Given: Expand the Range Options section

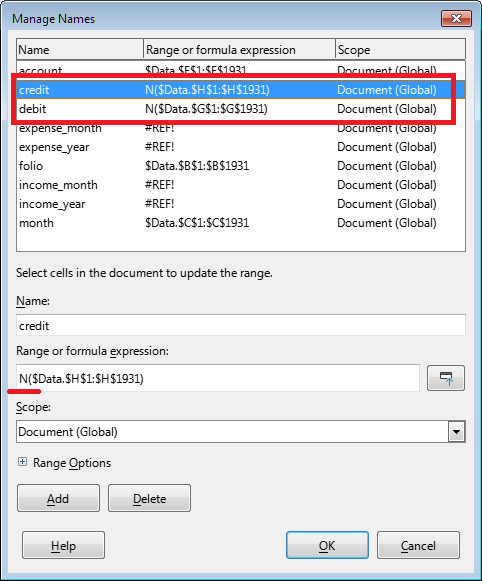Looking at the screenshot, I should click(23, 462).
